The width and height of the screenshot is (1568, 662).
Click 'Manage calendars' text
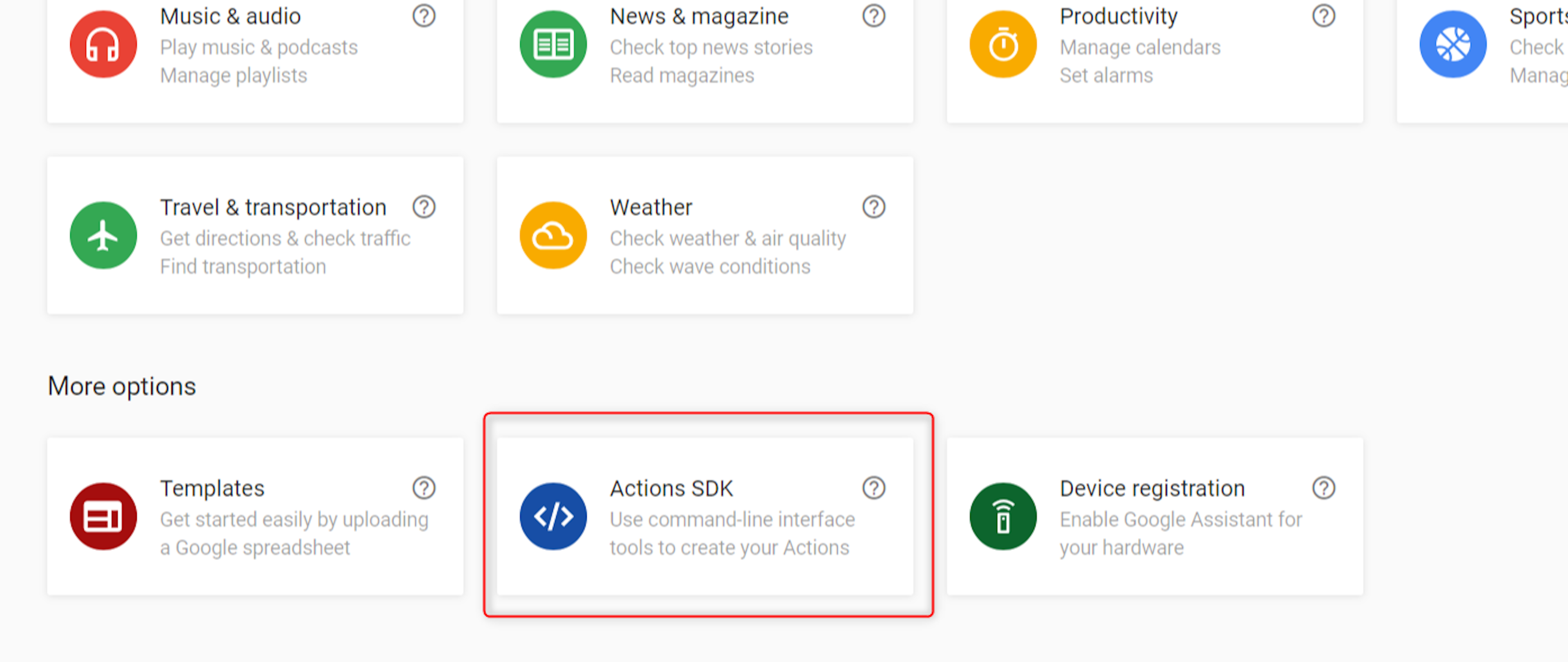pyautogui.click(x=1140, y=47)
